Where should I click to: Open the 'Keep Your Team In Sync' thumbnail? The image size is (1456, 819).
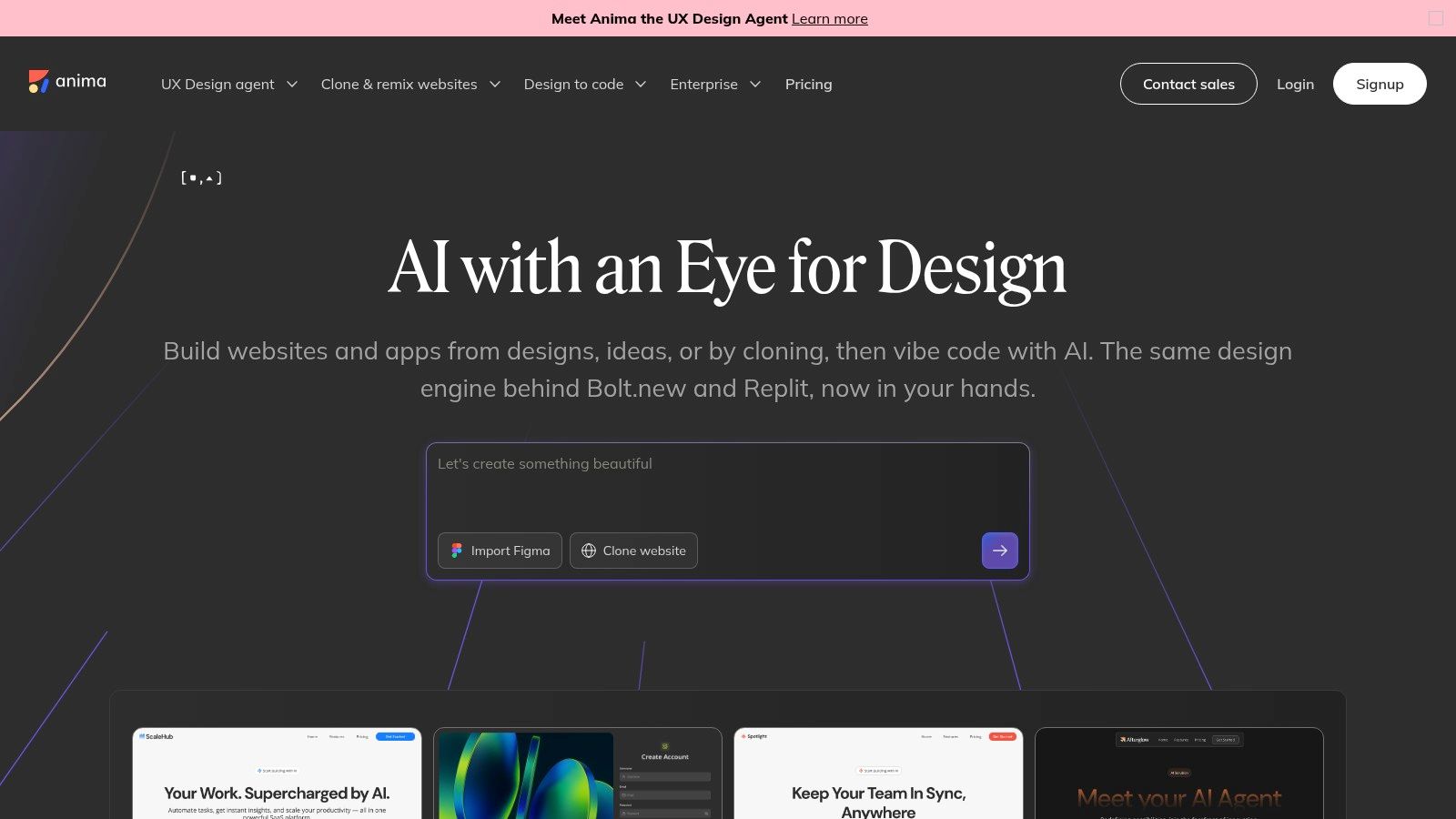(x=878, y=773)
